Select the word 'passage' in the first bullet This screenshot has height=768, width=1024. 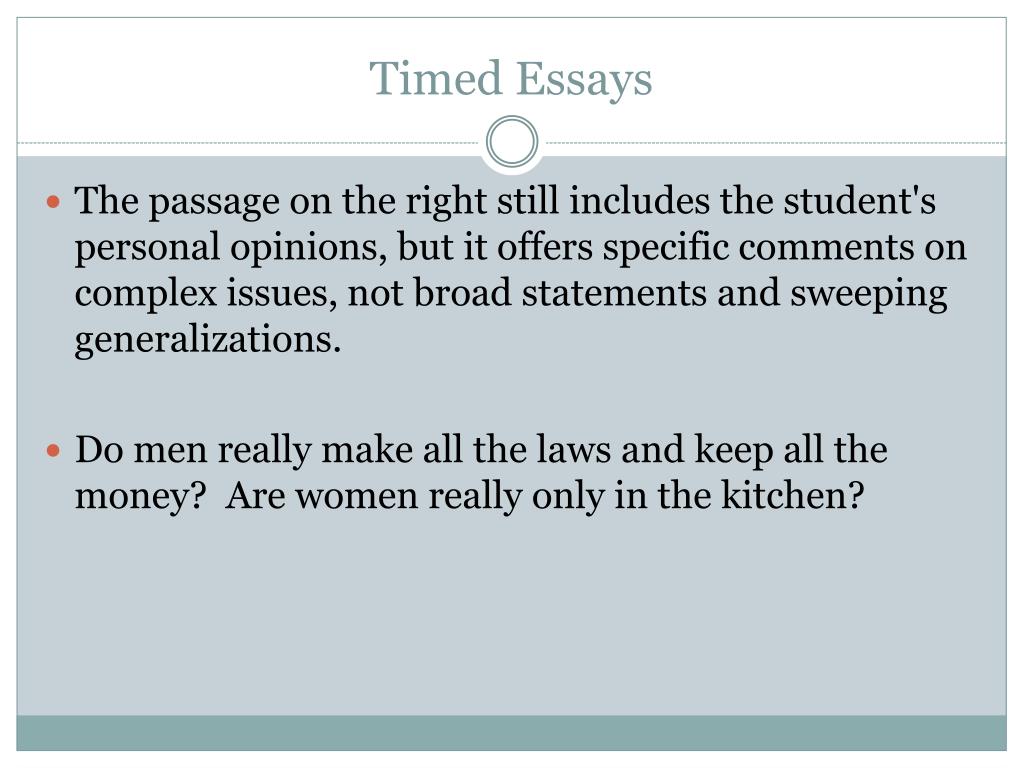[x=214, y=202]
